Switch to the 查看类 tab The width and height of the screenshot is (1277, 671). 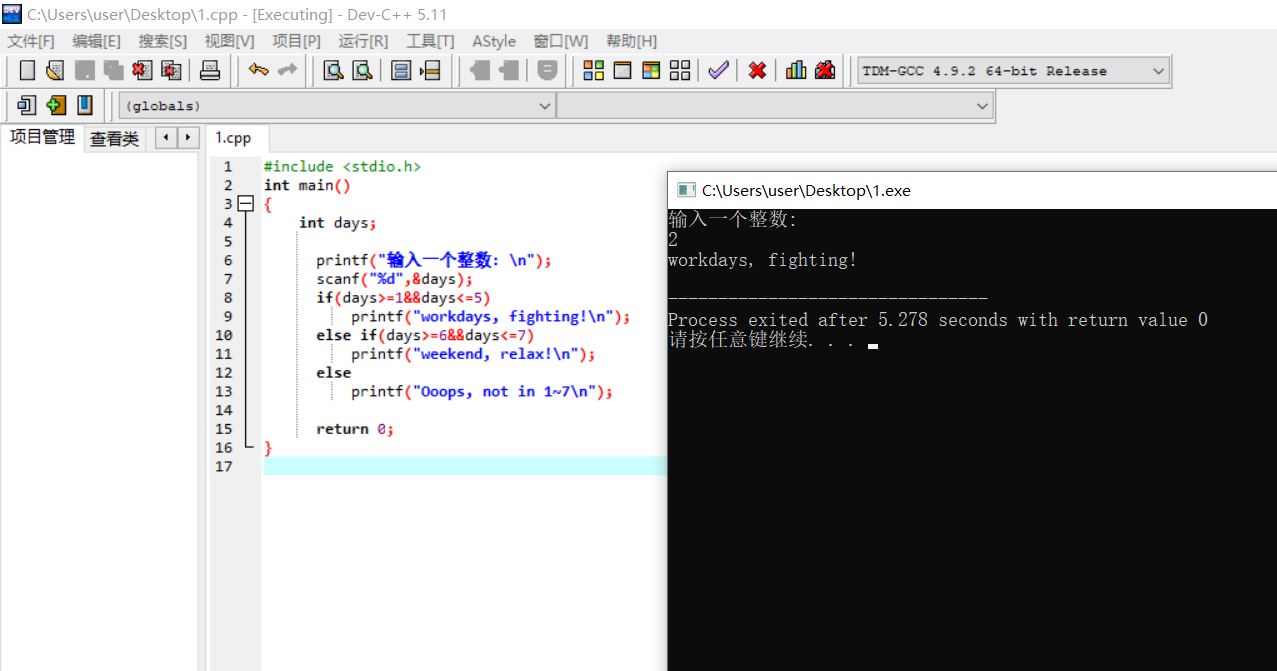[114, 139]
